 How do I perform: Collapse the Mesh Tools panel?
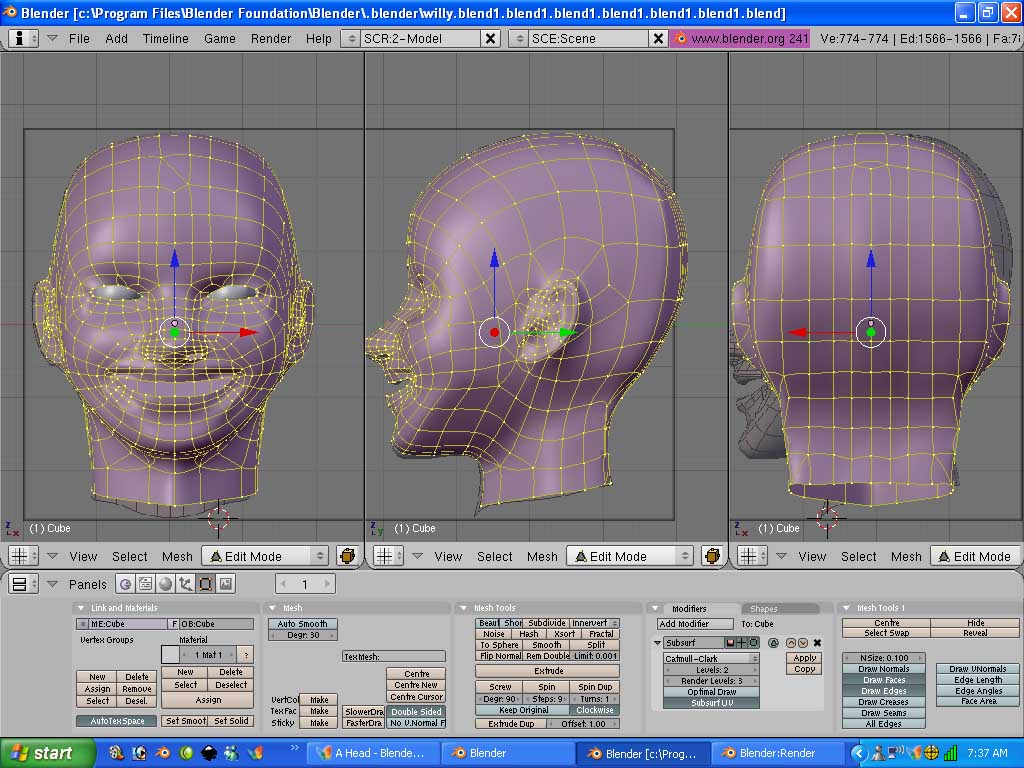click(x=464, y=608)
